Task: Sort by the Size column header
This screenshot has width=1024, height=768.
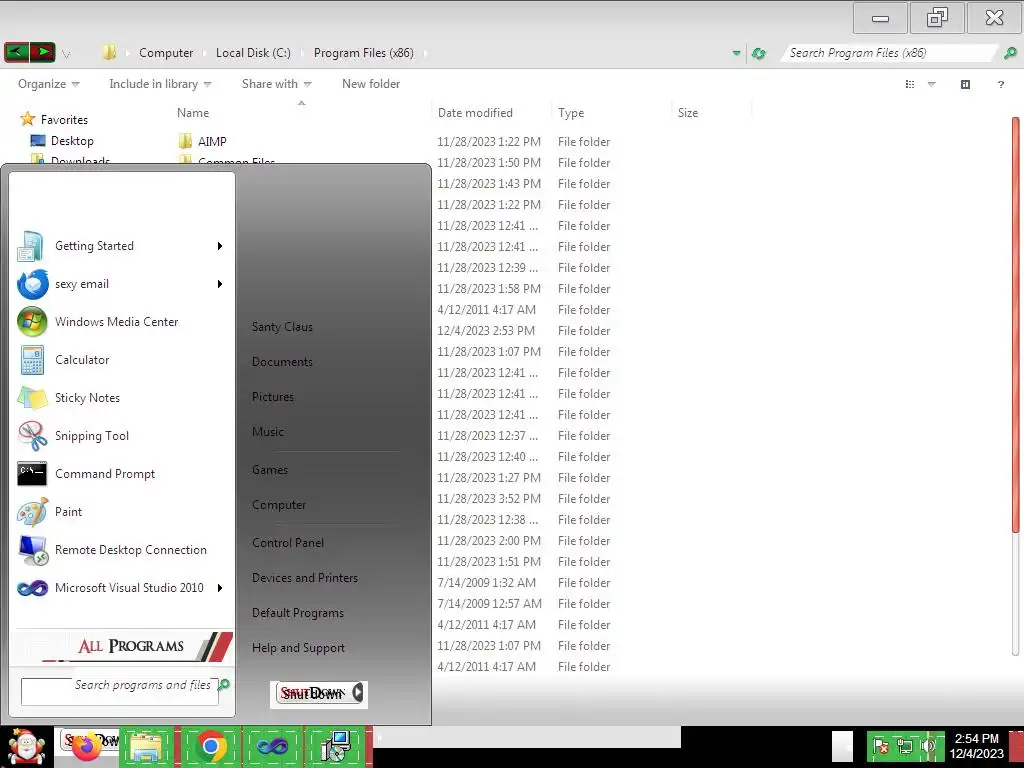Action: (x=711, y=112)
